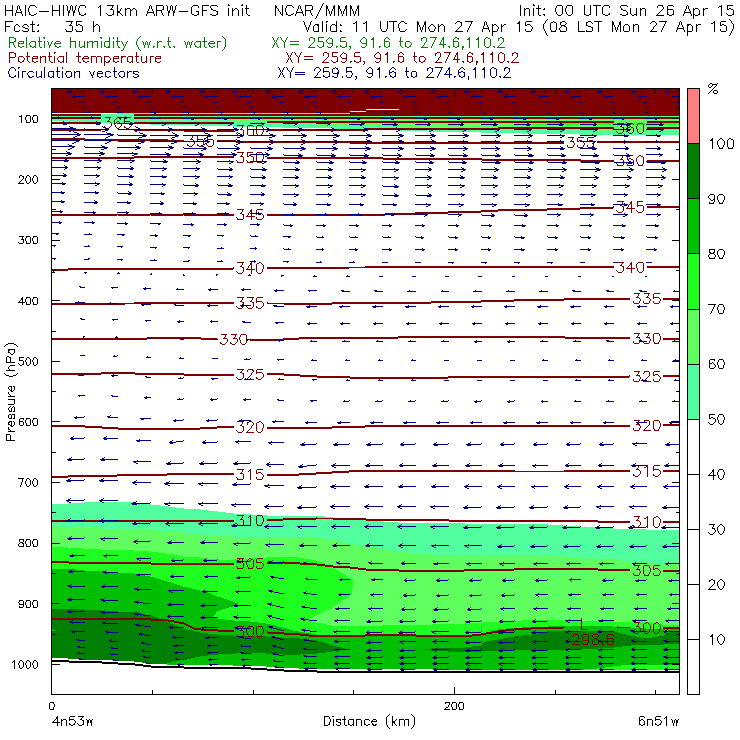Select the 'Relative humidity (w.r.t. water)' legend label
Viewport: 740px width, 740px height.
118,43
